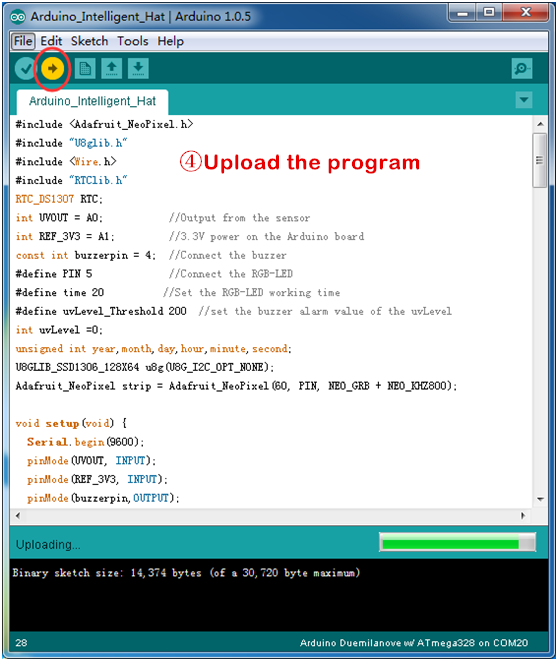Click the green upload progress bar

(x=458, y=542)
